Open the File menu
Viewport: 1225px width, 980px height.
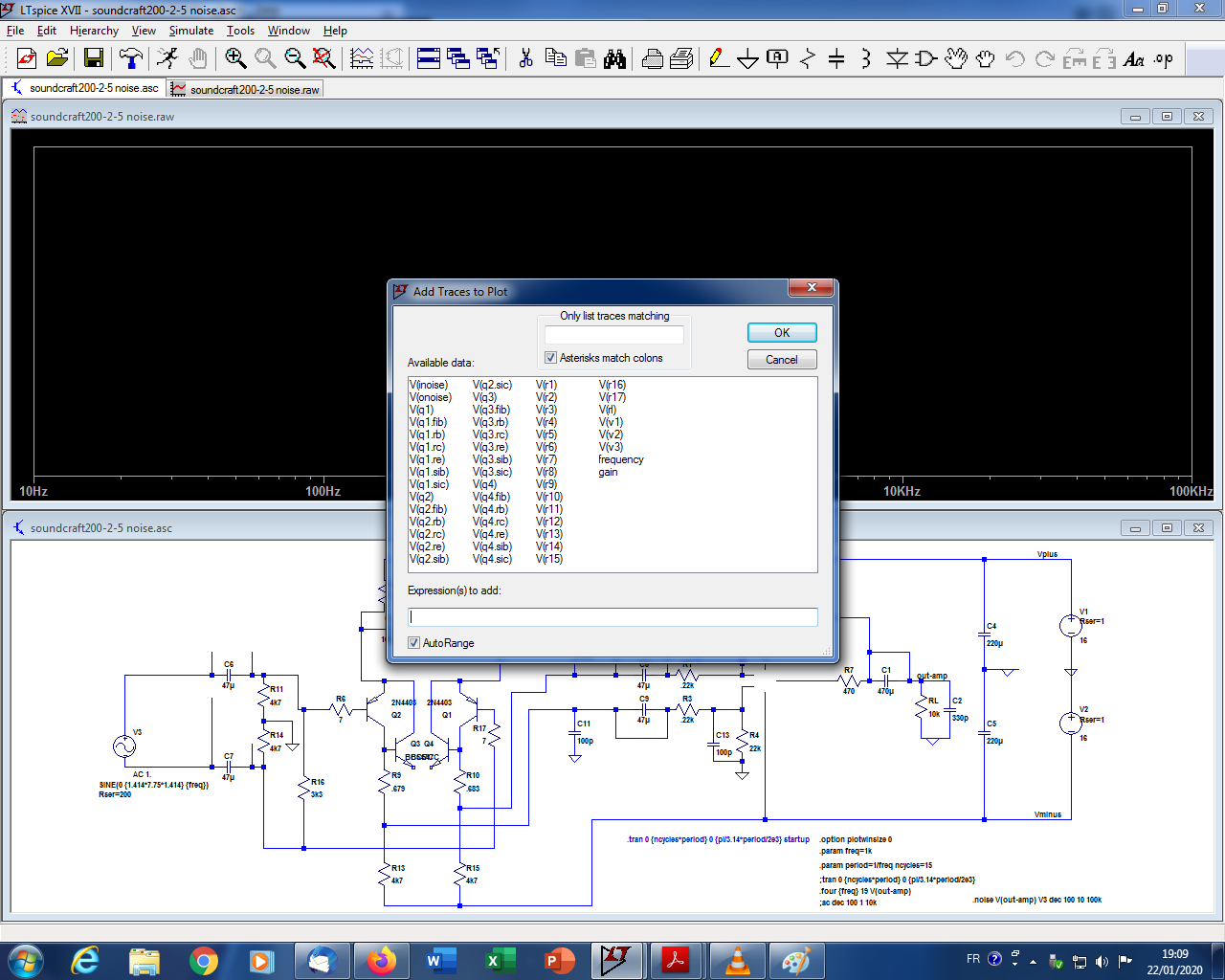point(15,31)
